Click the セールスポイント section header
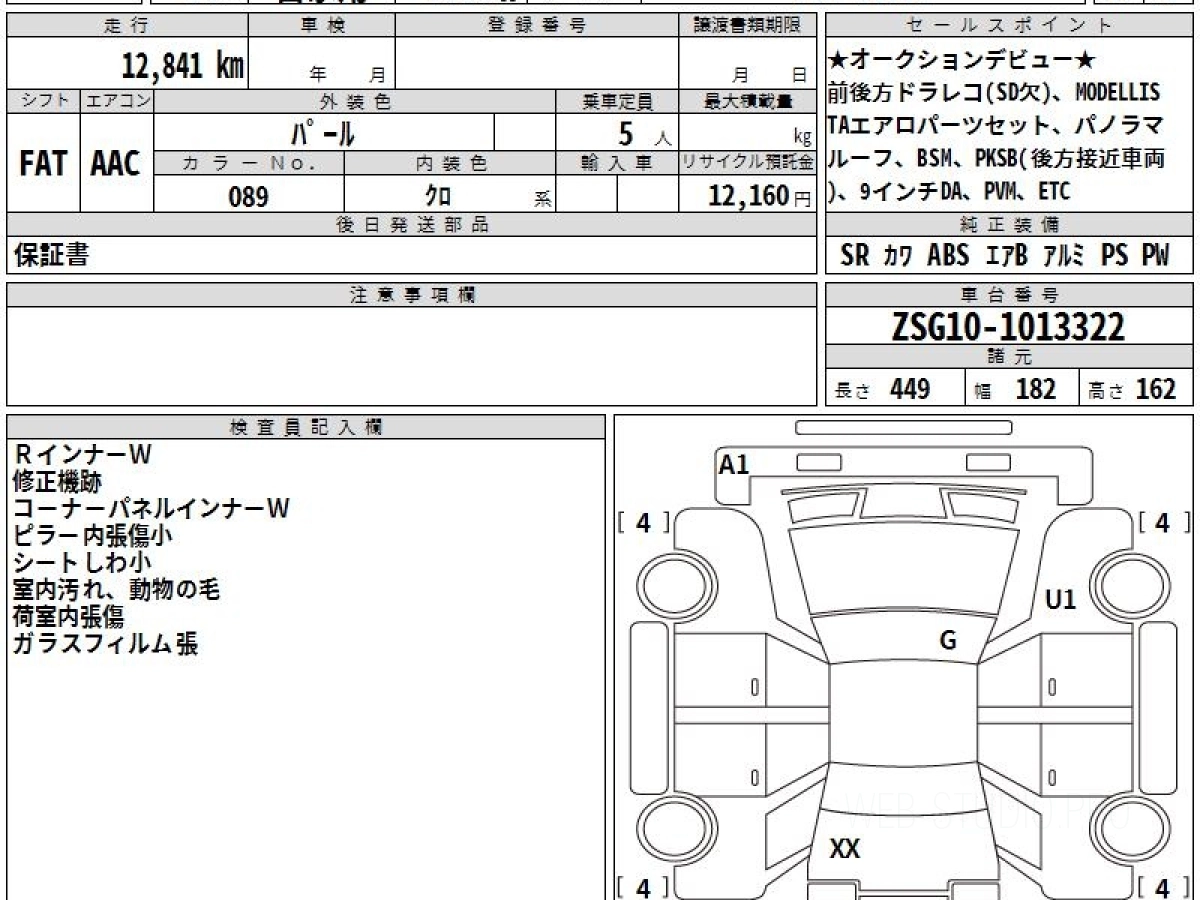Screen dimensions: 1200x900 (x=1009, y=26)
